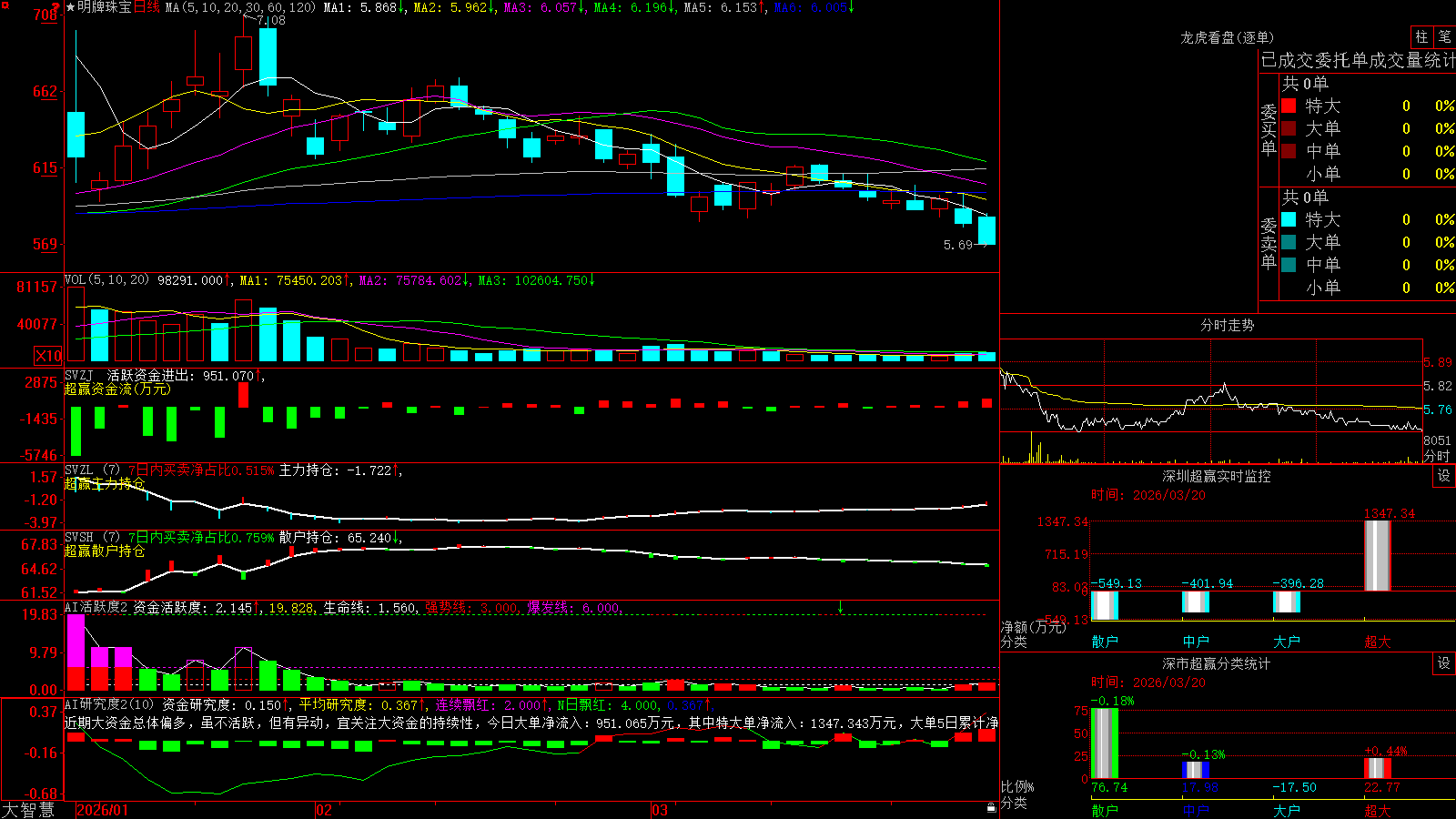Select the 深市超赢分类统计 panel title
This screenshot has width=1456, height=819.
(1217, 663)
